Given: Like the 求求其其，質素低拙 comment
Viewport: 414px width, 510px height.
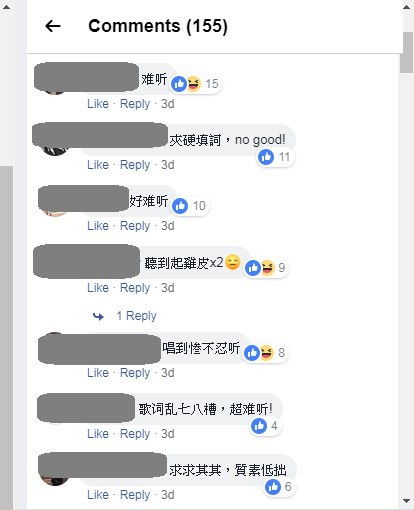Looking at the screenshot, I should pos(98,495).
